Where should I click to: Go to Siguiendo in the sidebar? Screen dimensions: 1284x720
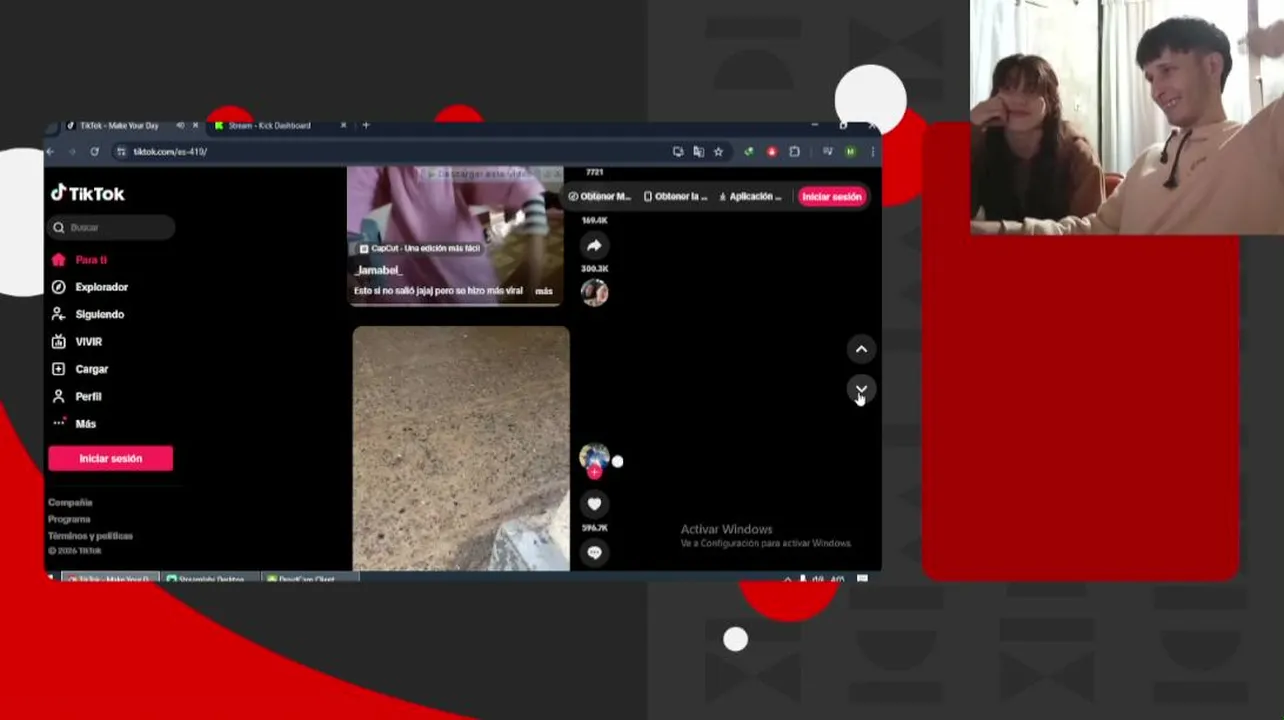88,314
